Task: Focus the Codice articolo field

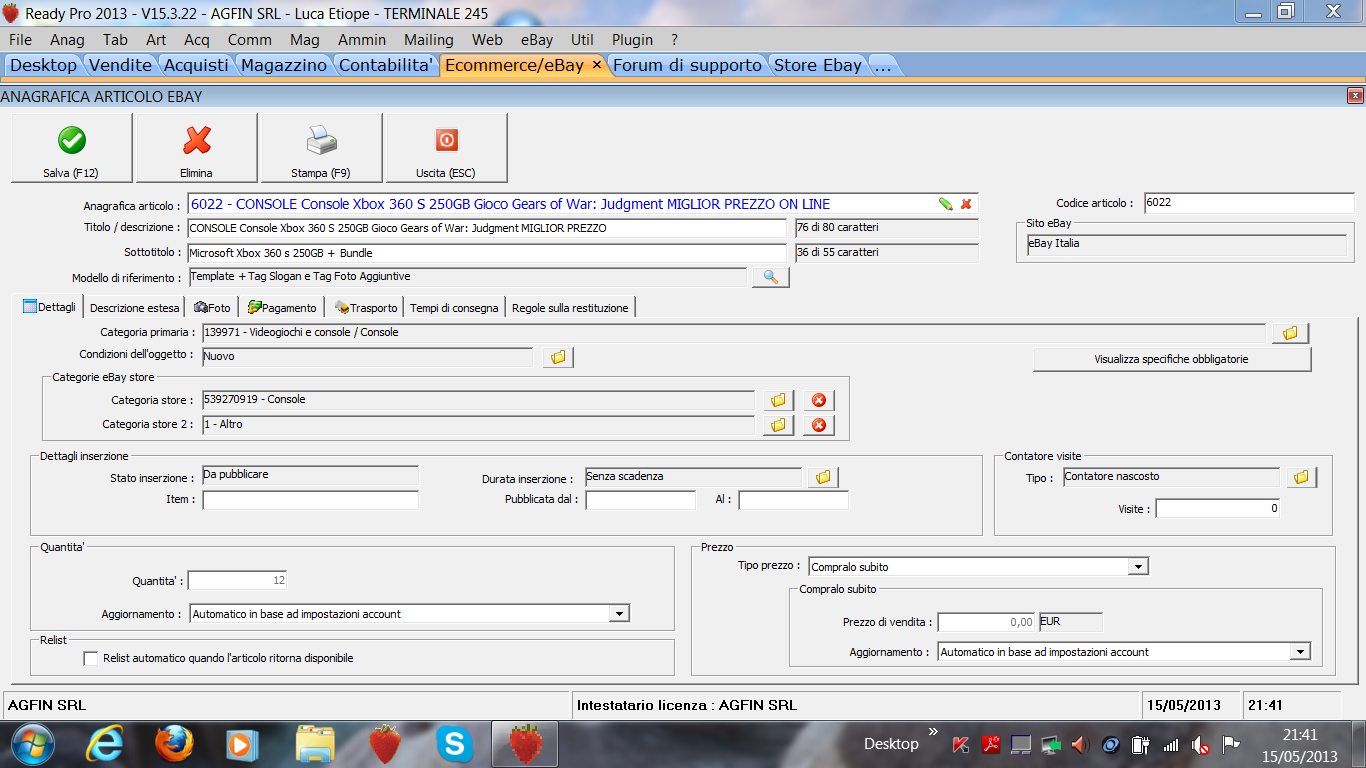Action: point(1249,203)
